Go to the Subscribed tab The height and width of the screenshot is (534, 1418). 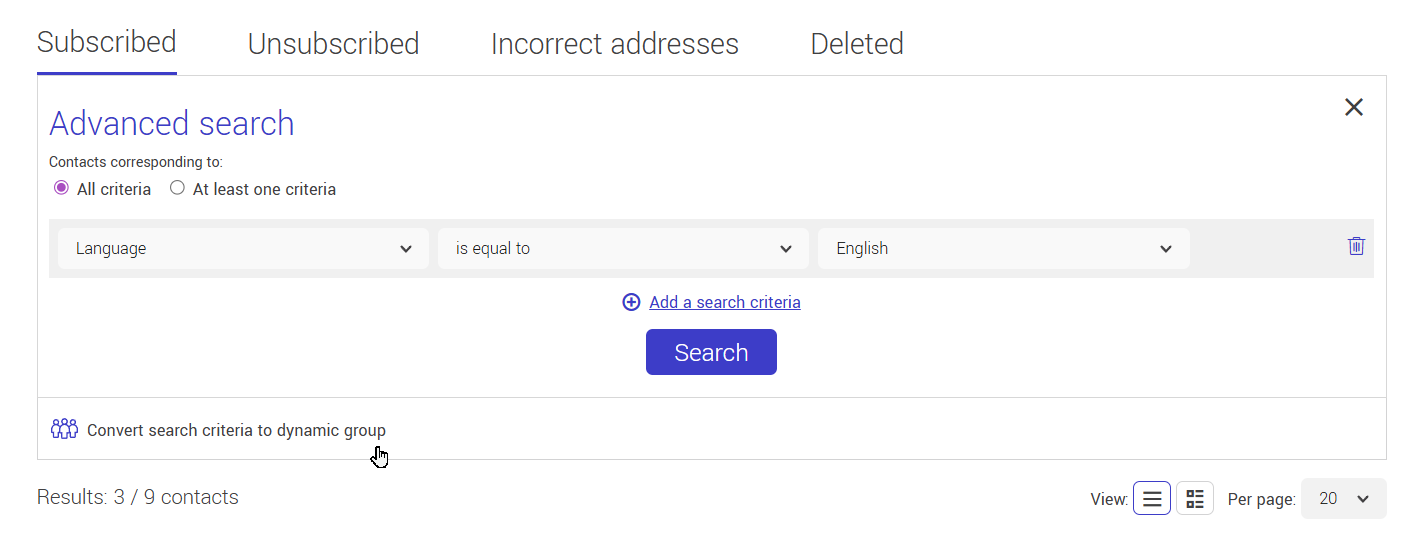(x=107, y=43)
